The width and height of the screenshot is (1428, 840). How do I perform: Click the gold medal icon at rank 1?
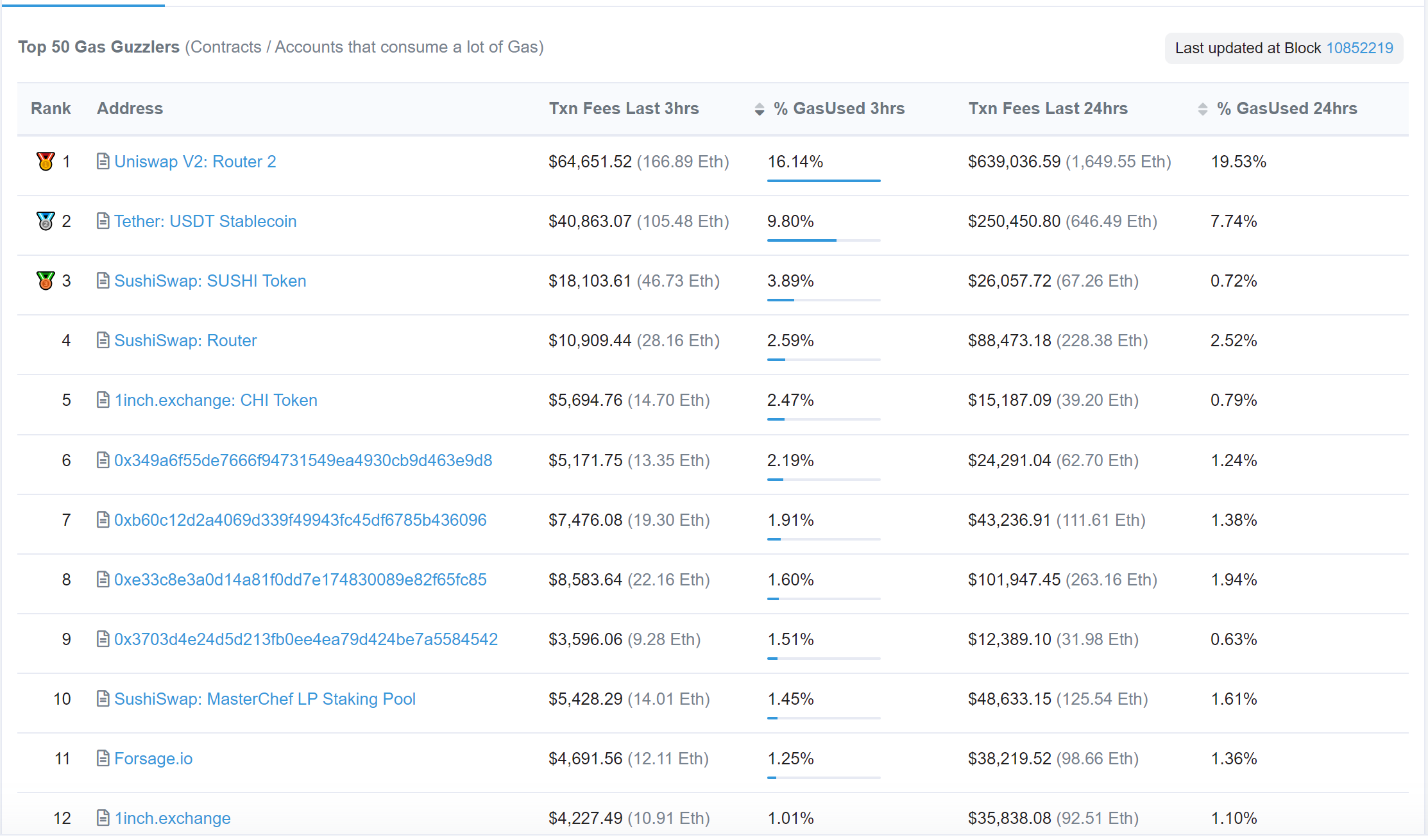46,161
